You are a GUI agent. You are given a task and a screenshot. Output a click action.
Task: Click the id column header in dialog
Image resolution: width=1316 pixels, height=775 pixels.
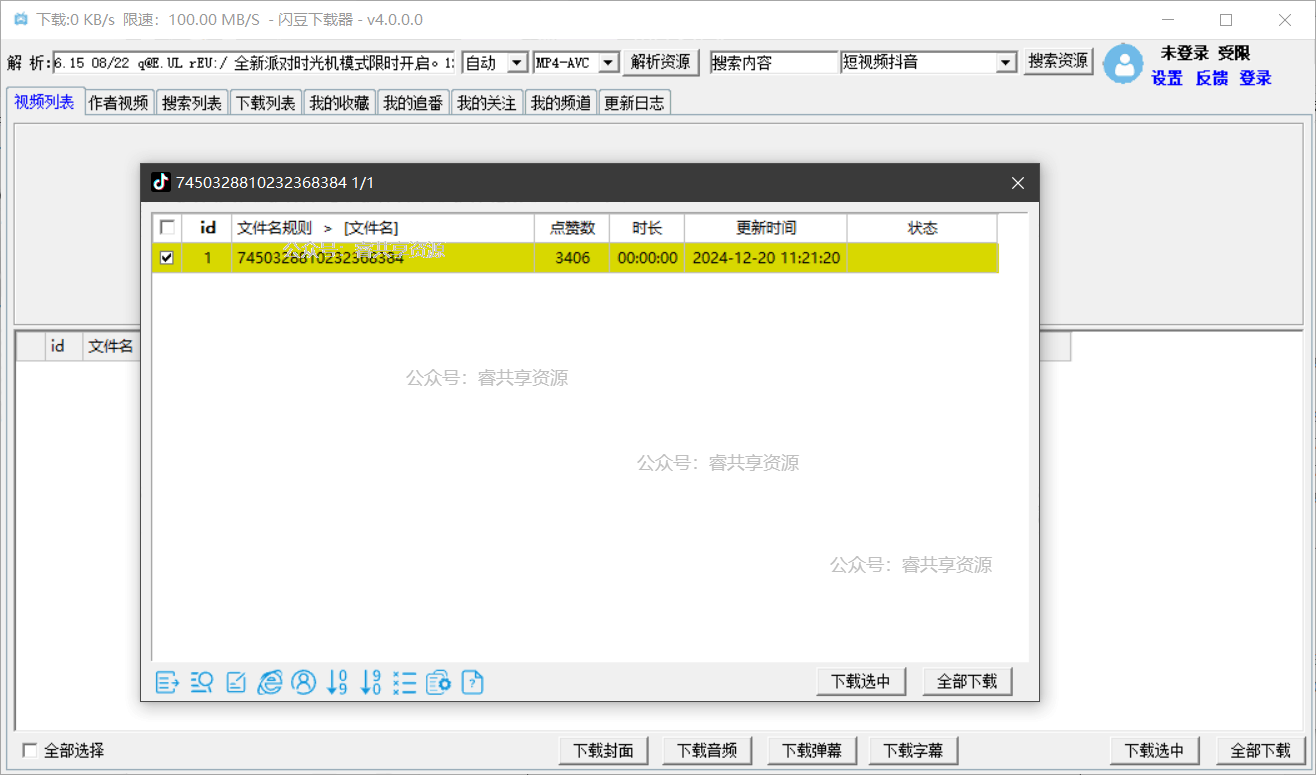(208, 228)
